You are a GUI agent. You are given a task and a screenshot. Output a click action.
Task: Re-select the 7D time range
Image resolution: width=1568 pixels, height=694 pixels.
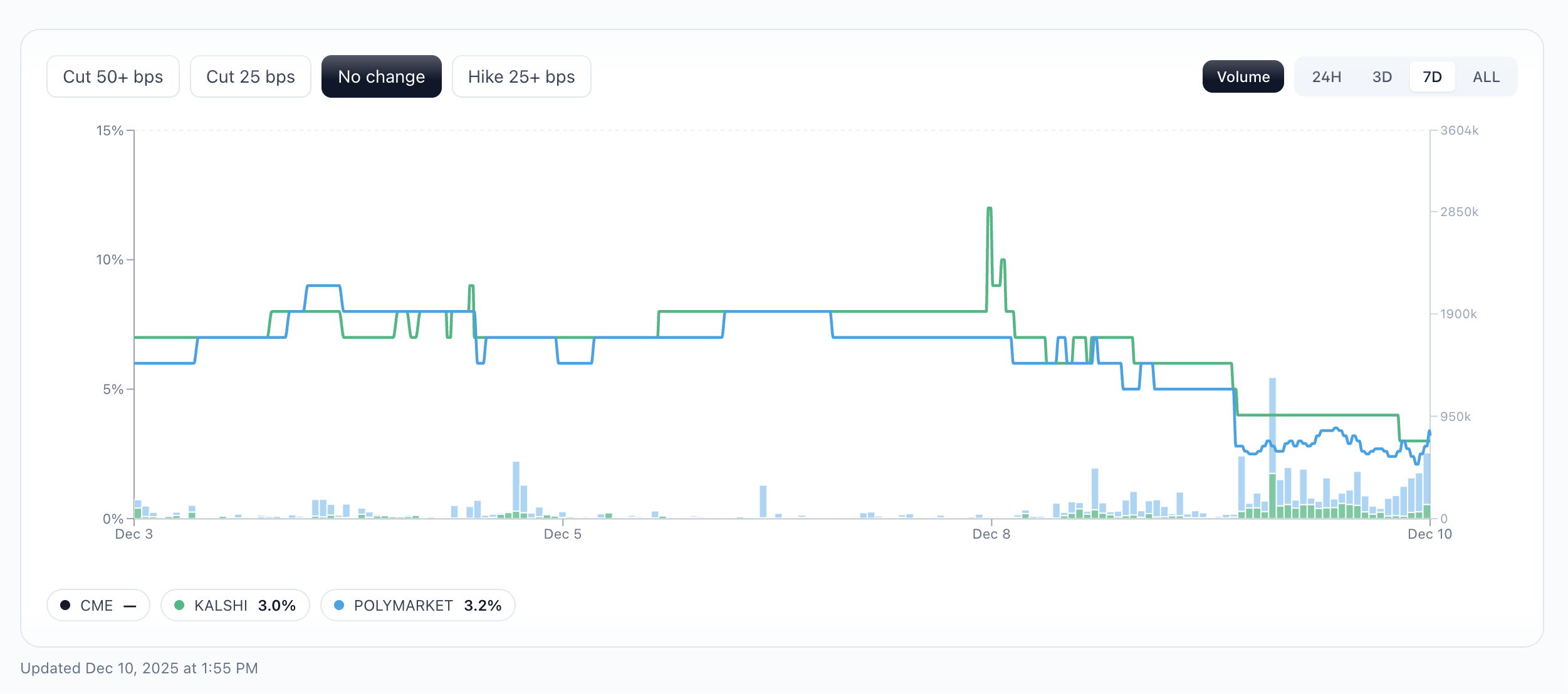1432,76
